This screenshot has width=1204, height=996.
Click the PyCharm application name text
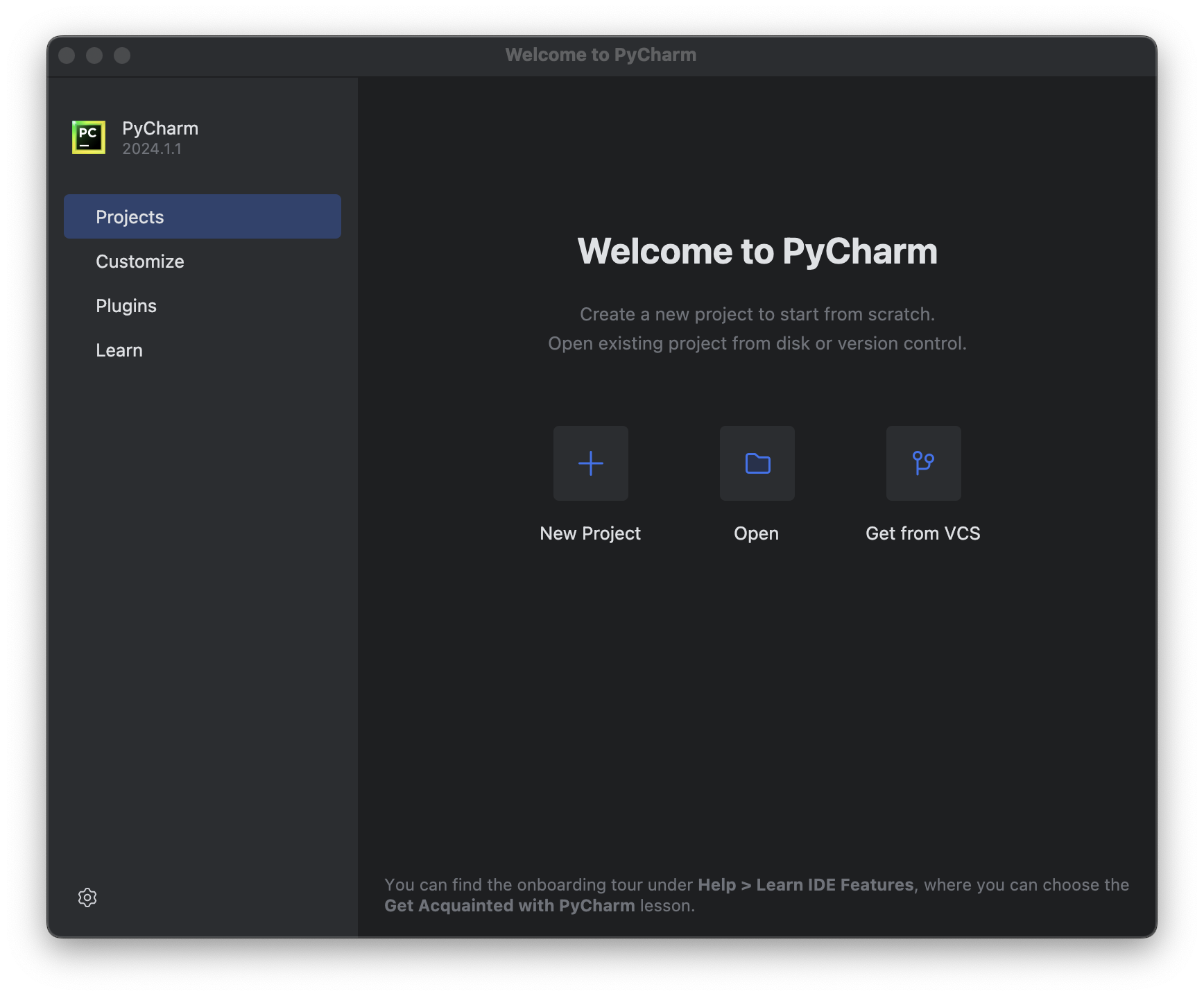(x=160, y=128)
